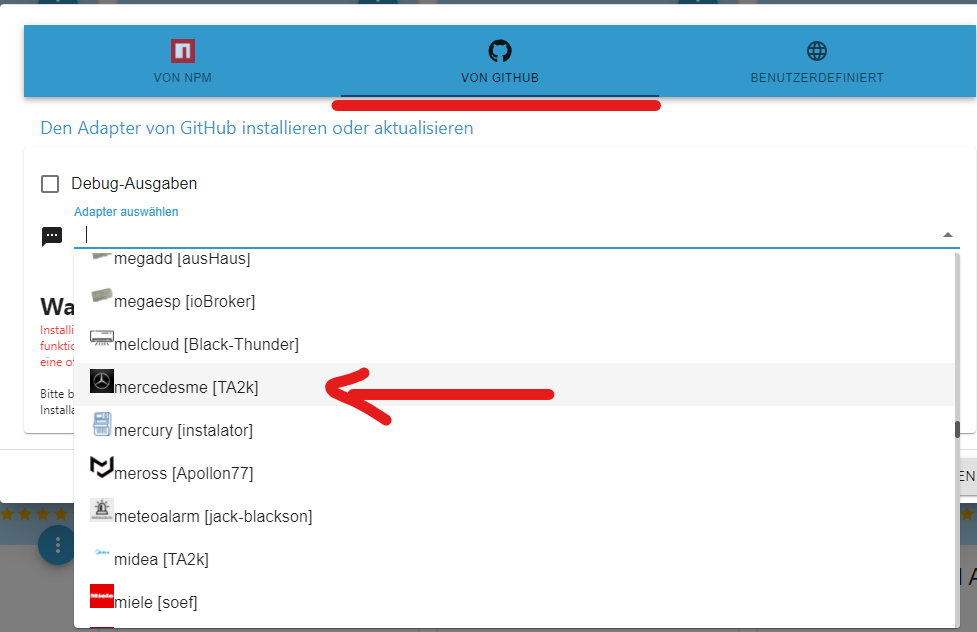Pick midea [TA2k] adapter

pos(515,559)
